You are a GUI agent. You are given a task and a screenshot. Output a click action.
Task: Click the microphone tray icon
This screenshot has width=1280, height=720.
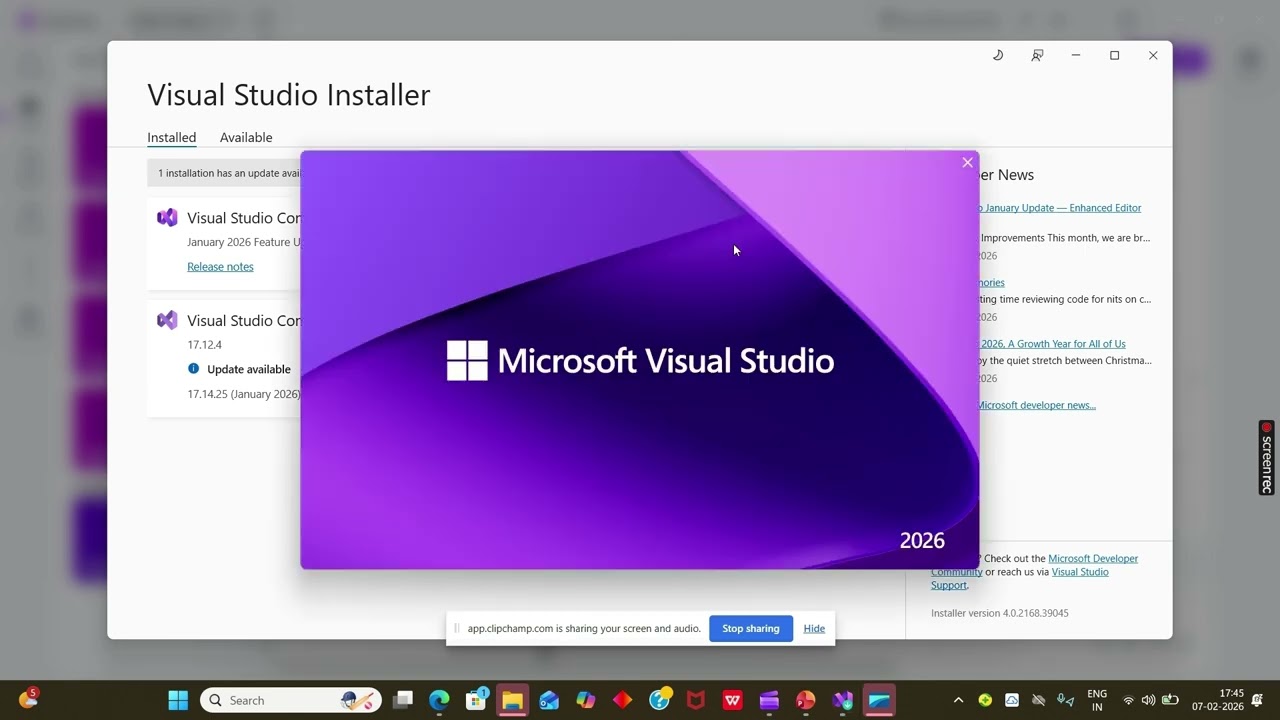(1066, 700)
